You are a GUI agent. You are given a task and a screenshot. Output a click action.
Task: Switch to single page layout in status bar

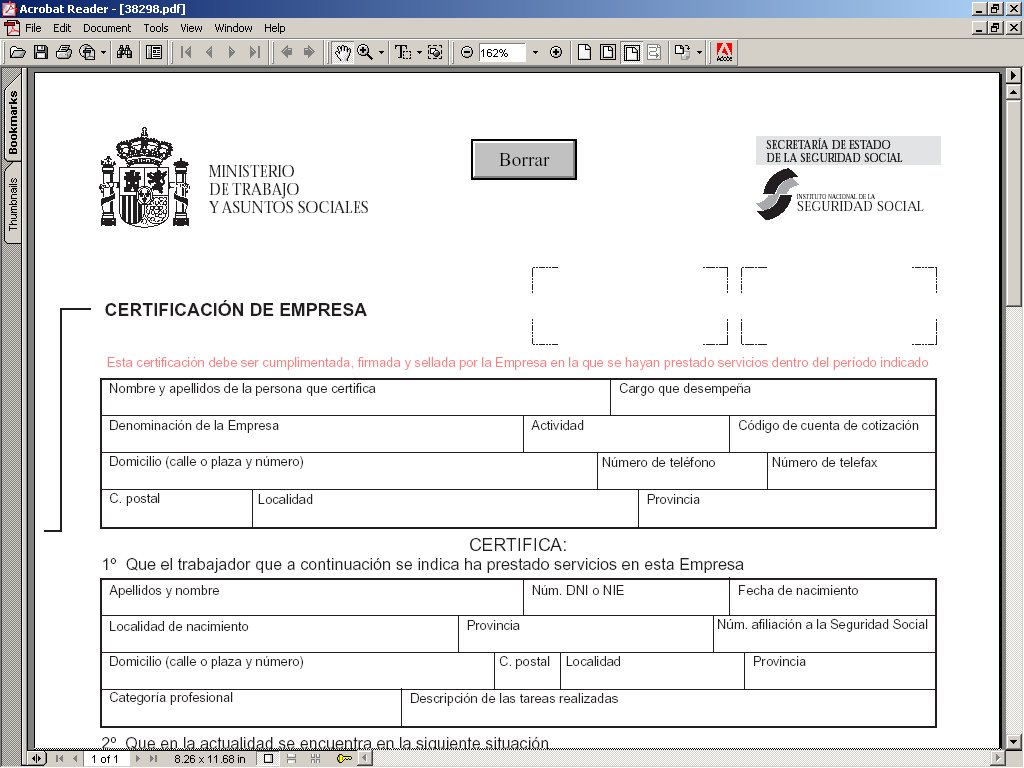tap(268, 758)
